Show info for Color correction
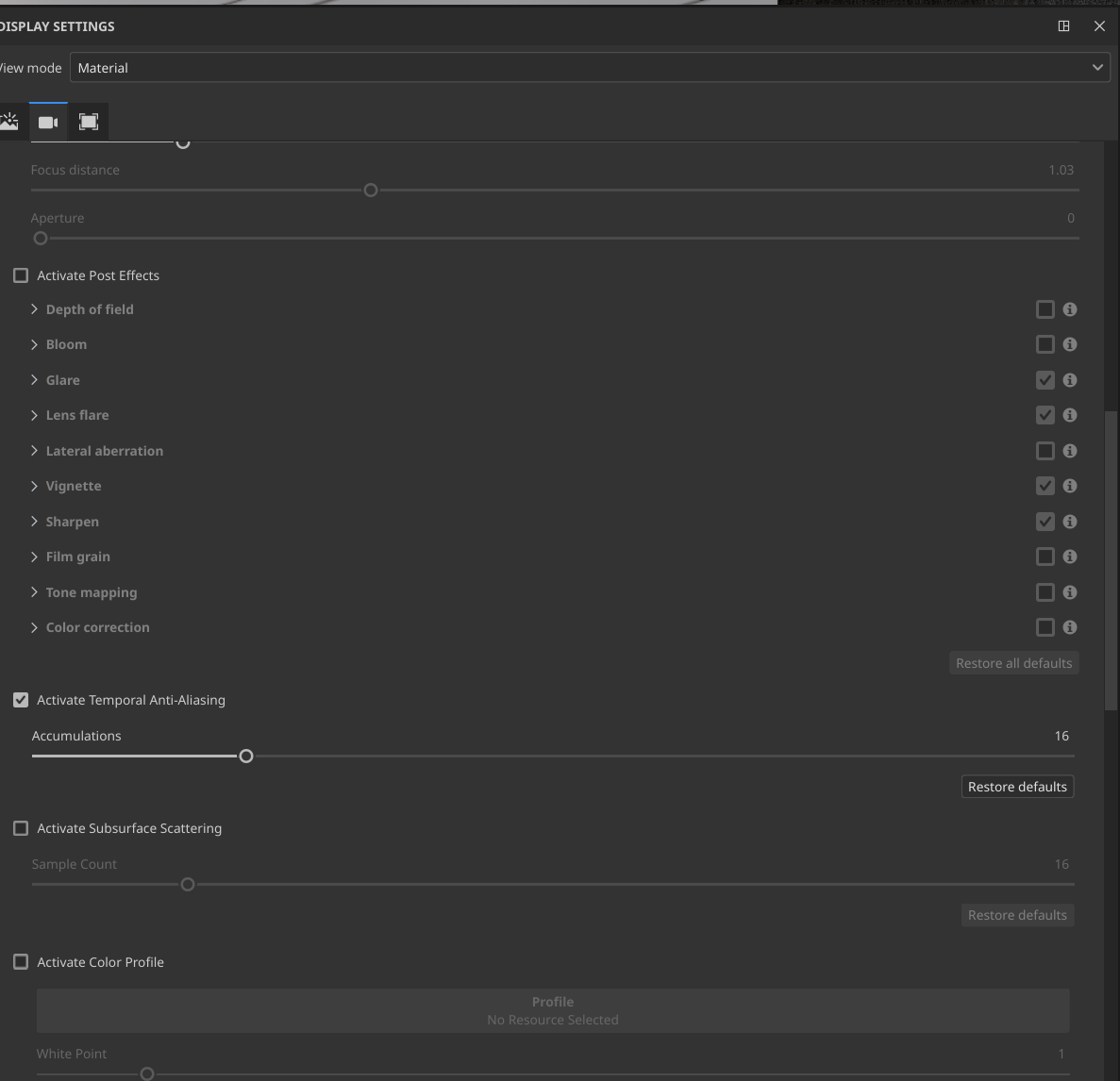This screenshot has height=1081, width=1120. pyautogui.click(x=1069, y=627)
